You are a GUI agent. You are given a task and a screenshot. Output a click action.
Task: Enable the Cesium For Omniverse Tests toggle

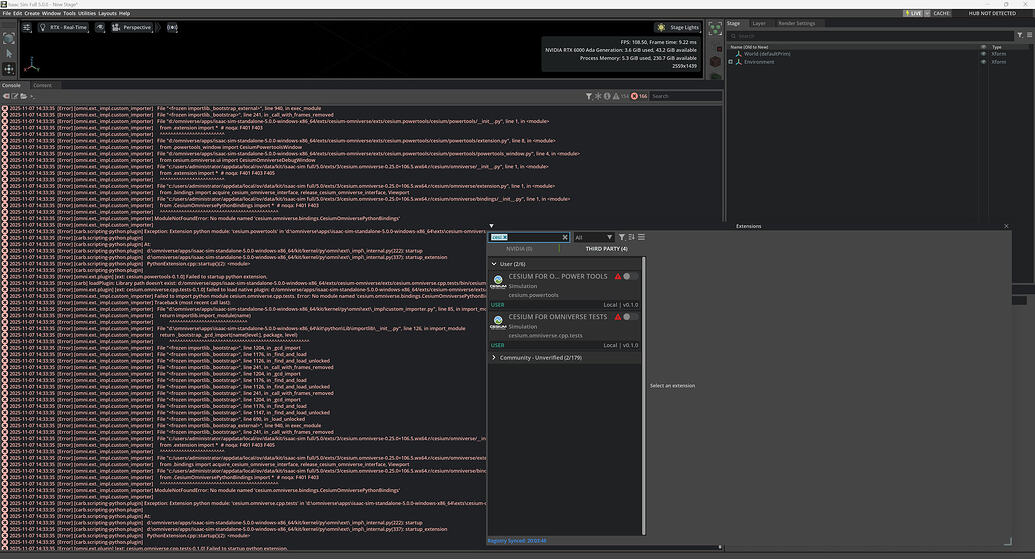coord(630,317)
